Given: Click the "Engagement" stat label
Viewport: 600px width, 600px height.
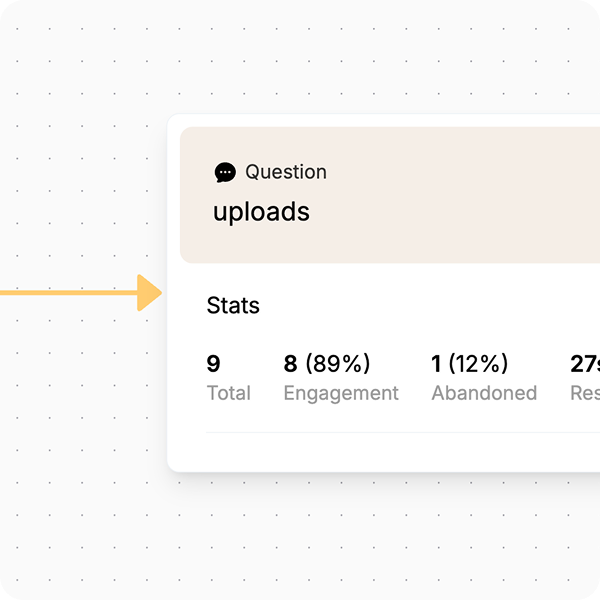Looking at the screenshot, I should (341, 393).
